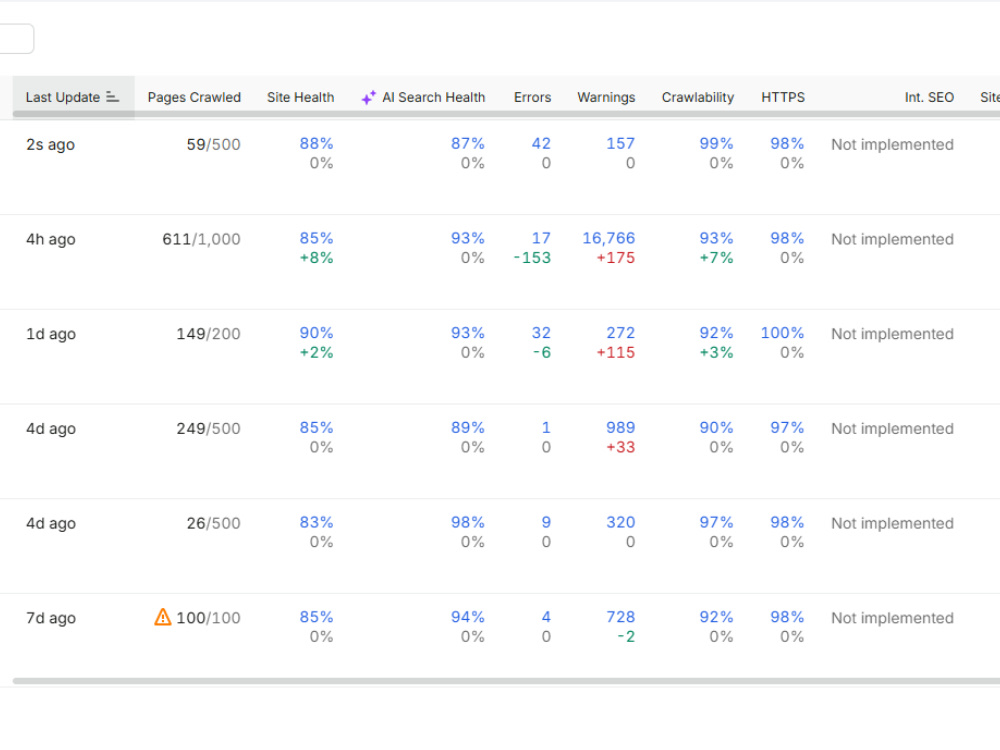This screenshot has height=750, width=1000.
Task: Open the 4 errors link
Action: [x=546, y=617]
